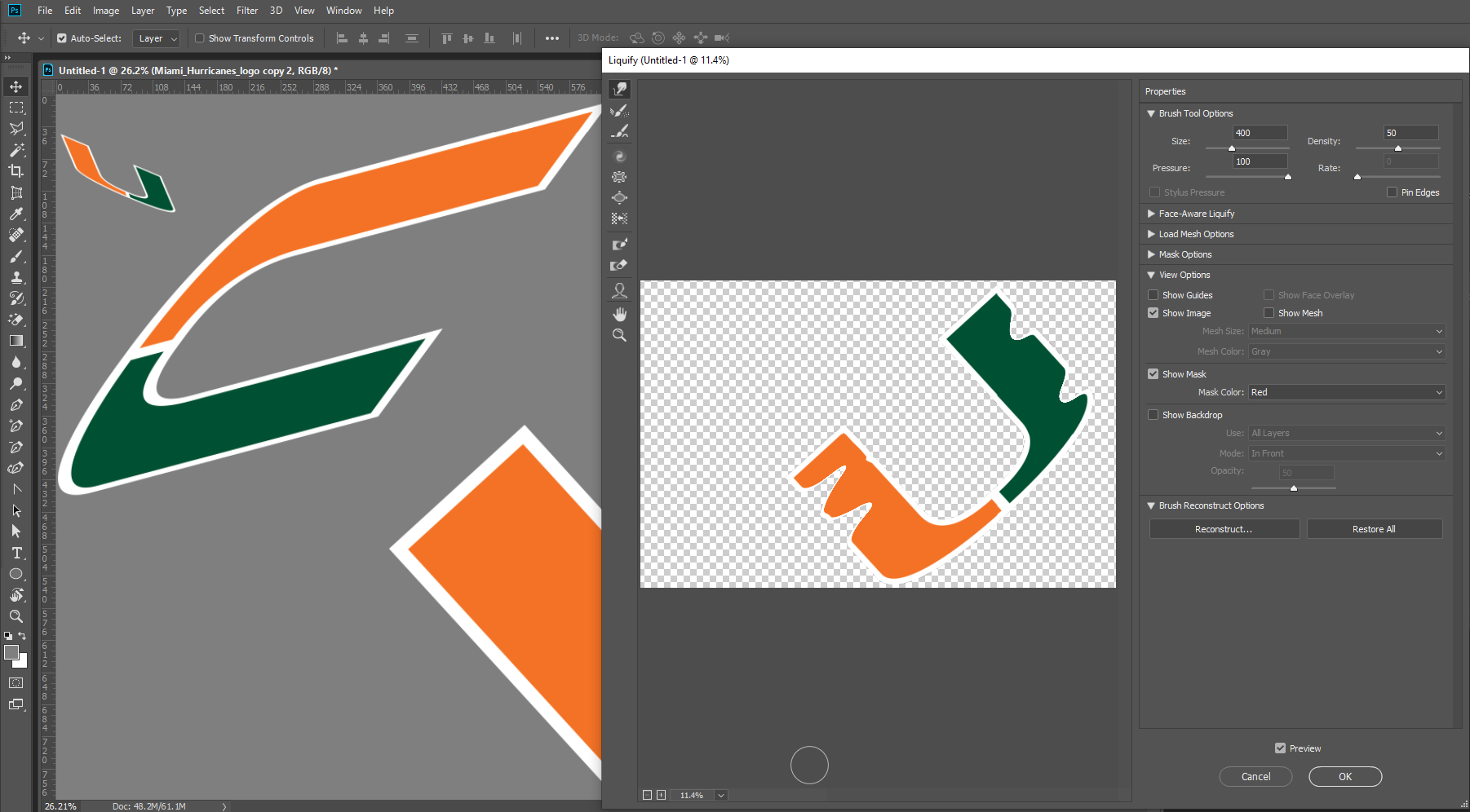Open the Help menu
The image size is (1470, 812).
coord(383,11)
